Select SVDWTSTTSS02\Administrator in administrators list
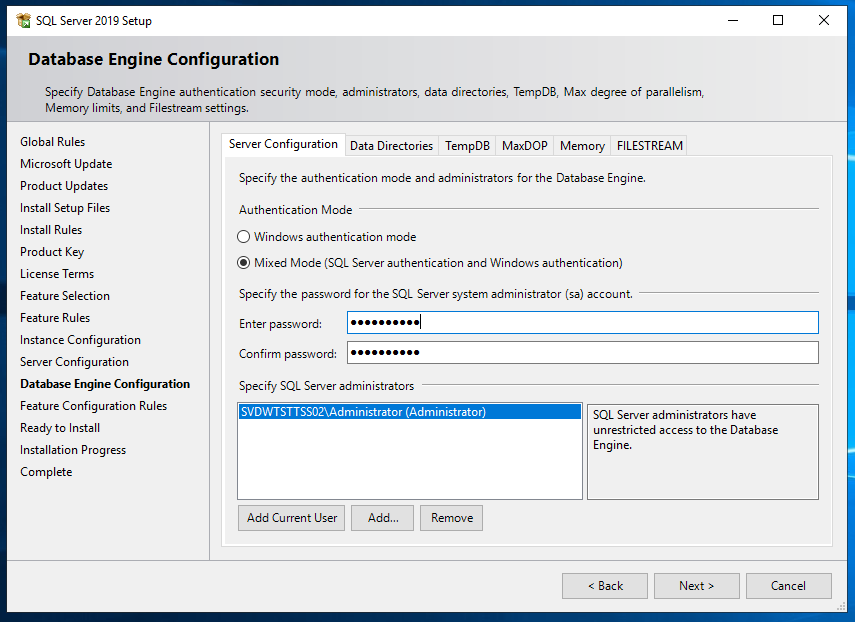Screen dimensions: 855x622 pyautogui.click(x=410, y=412)
